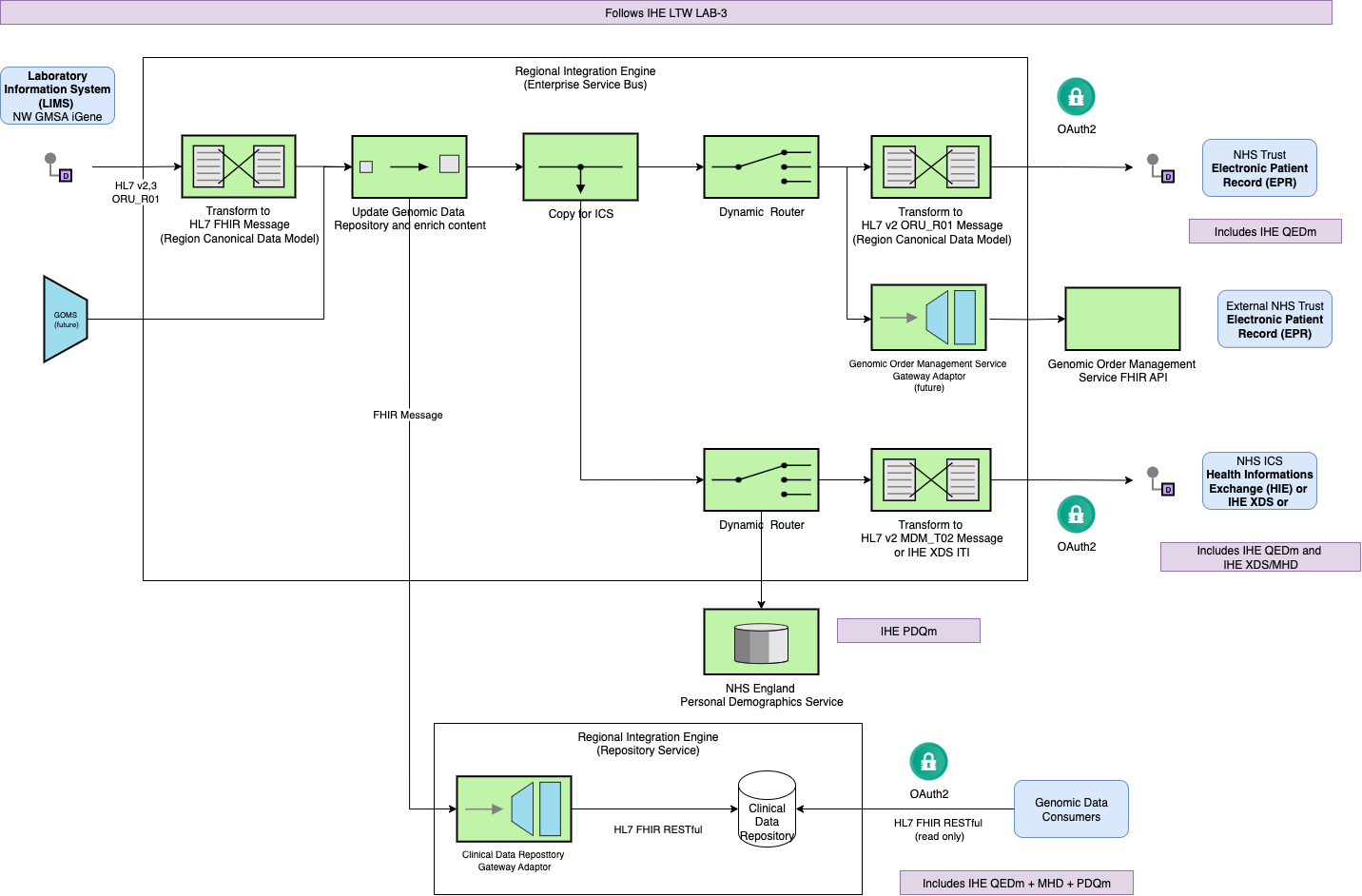Select the Transform to MDM_T02 Message icon
The width and height of the screenshot is (1362, 896).
tap(931, 479)
